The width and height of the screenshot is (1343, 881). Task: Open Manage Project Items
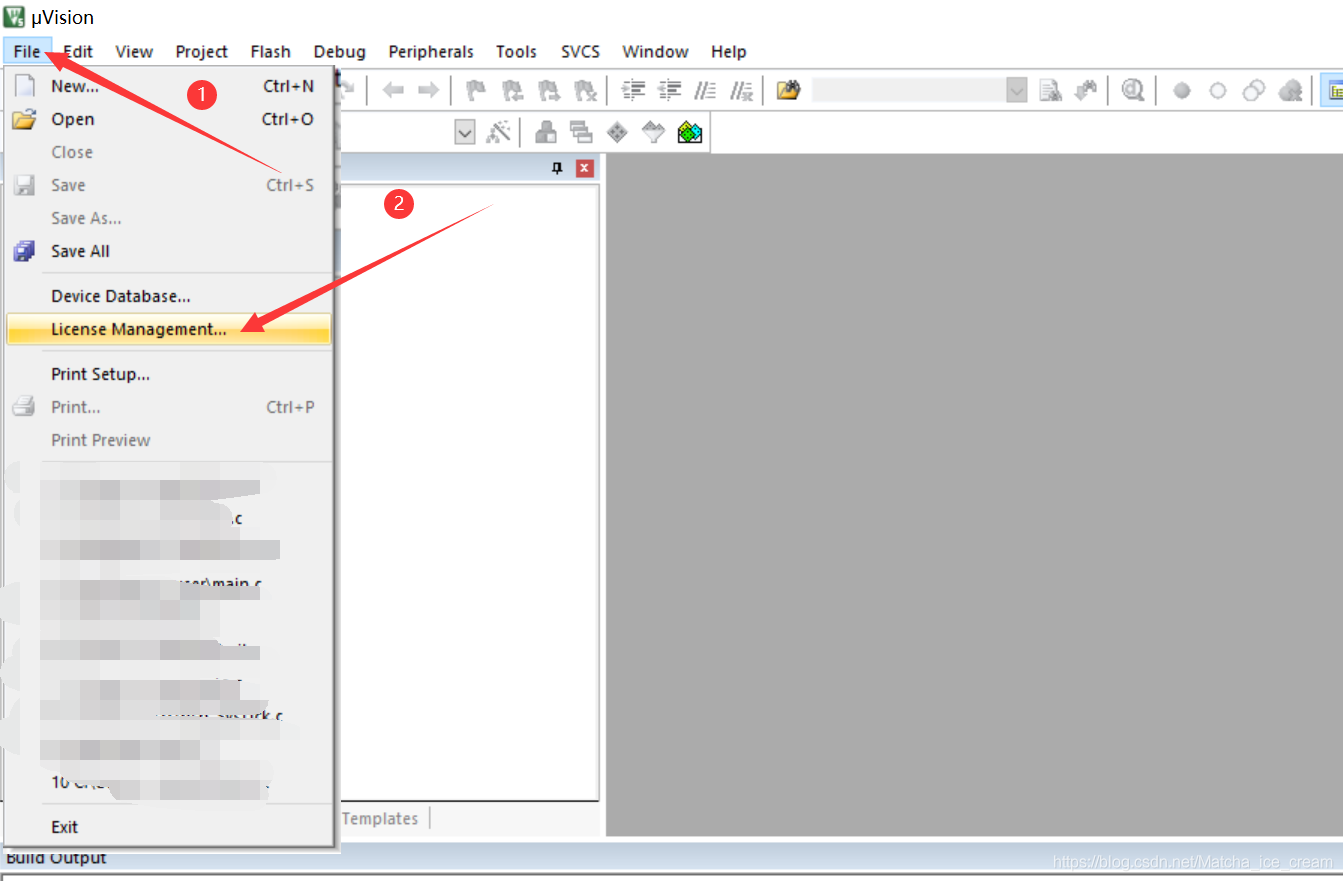[x=546, y=132]
